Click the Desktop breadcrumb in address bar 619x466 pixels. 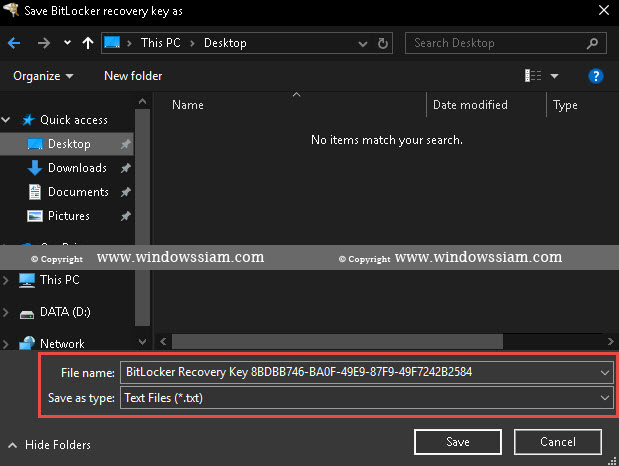225,43
